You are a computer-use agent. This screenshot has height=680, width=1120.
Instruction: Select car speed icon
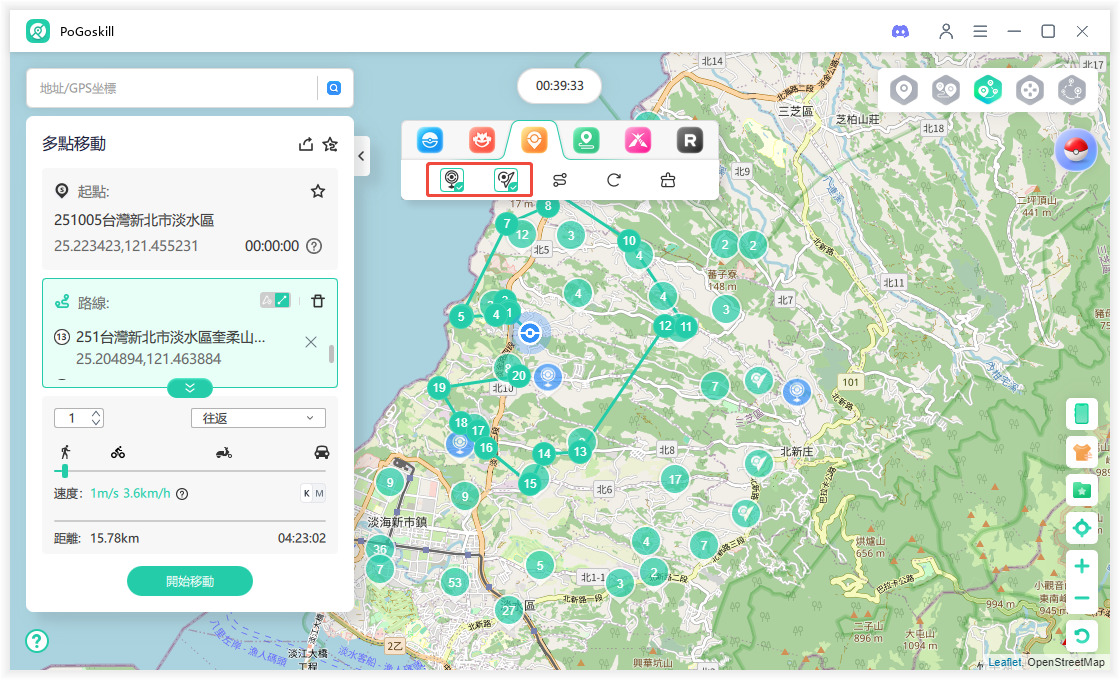click(322, 452)
